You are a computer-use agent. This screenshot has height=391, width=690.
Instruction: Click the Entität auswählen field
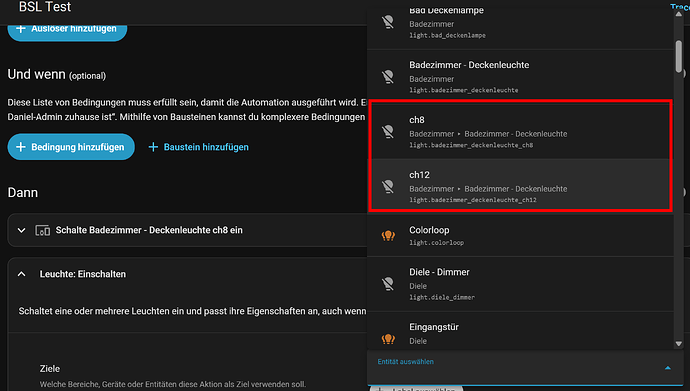coord(525,368)
